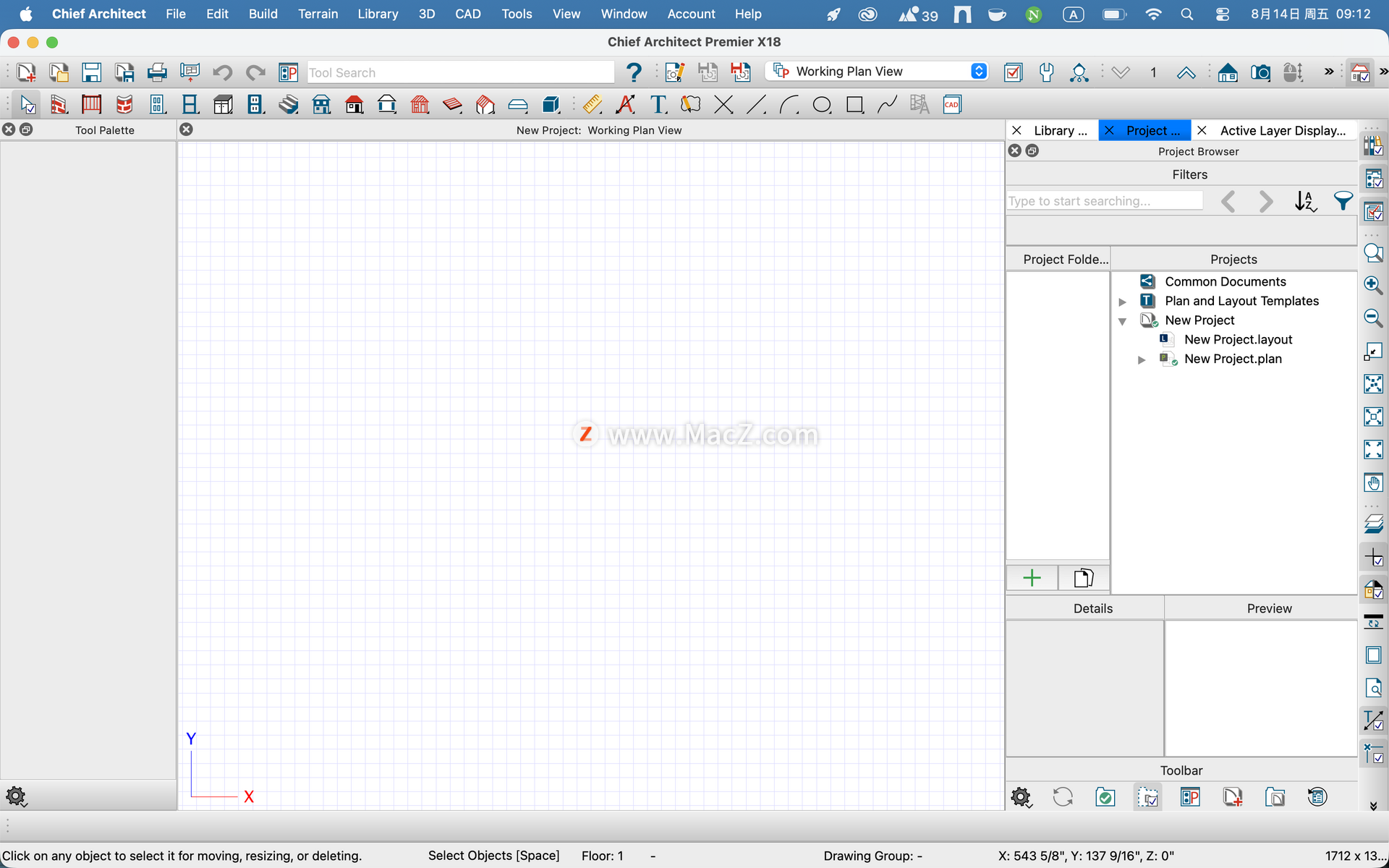
Task: Collapse the New Project tree node
Action: pos(1123,321)
